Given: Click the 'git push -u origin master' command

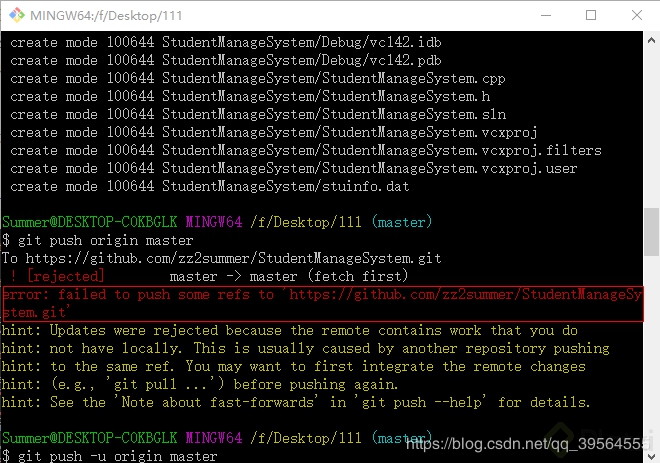Looking at the screenshot, I should (x=117, y=456).
